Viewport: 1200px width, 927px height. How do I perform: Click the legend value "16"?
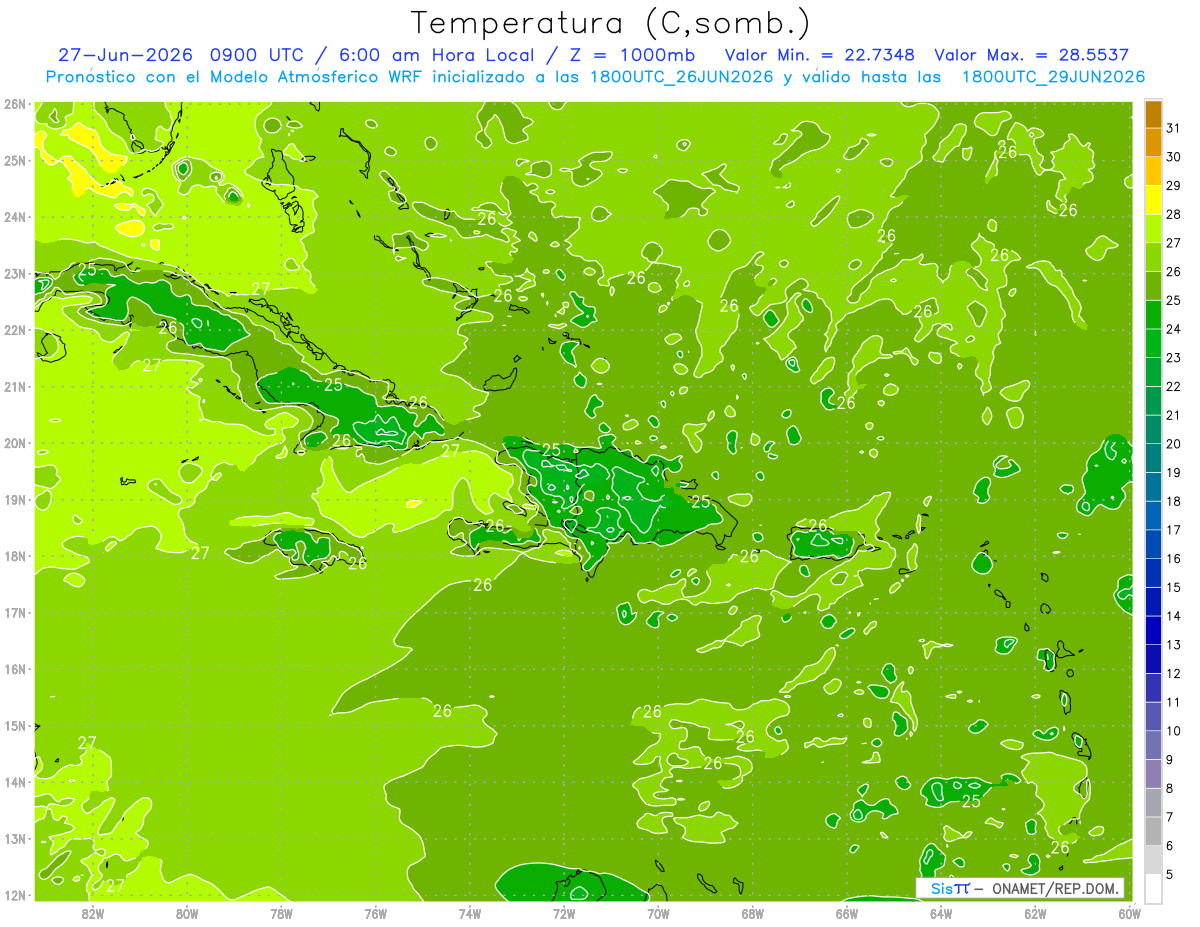point(1173,559)
